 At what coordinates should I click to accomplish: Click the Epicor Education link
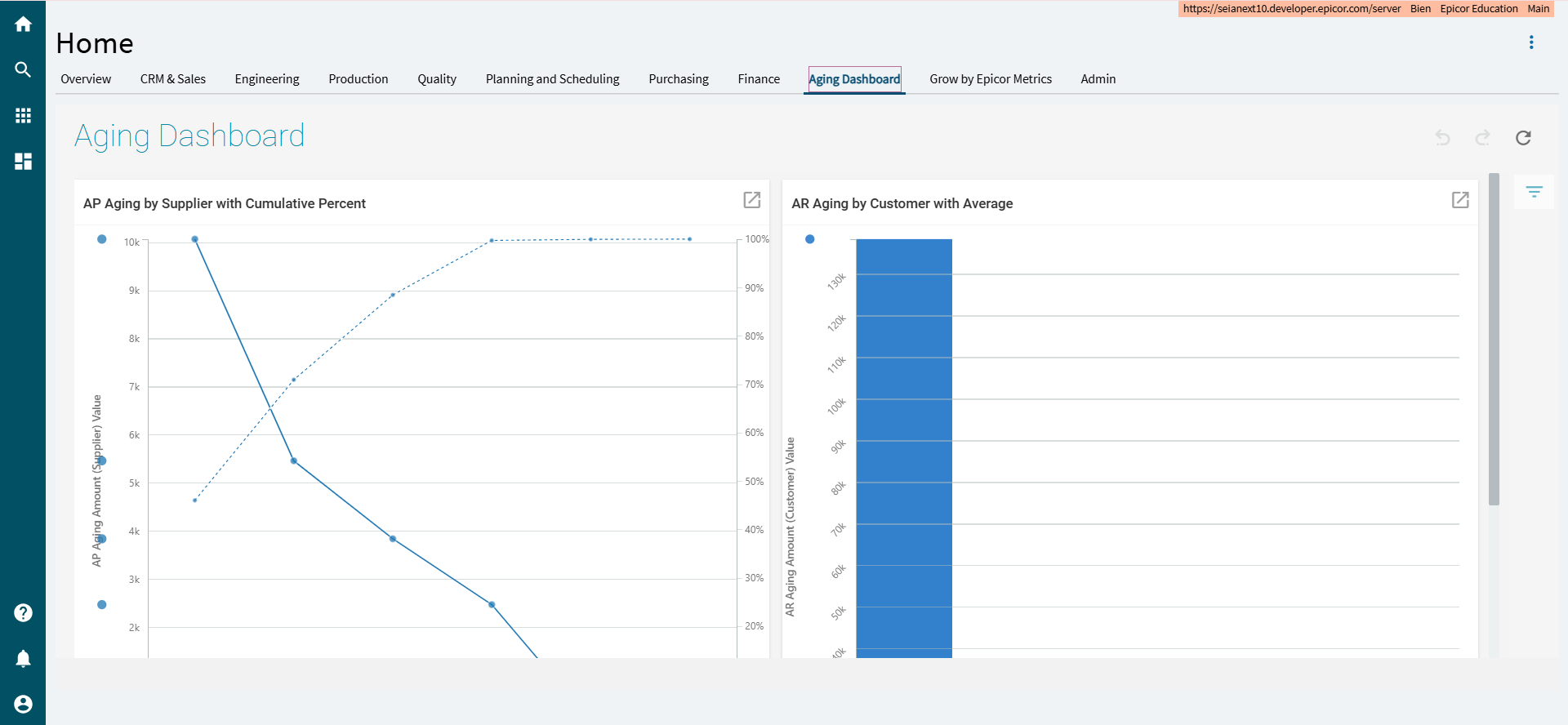click(x=1478, y=9)
